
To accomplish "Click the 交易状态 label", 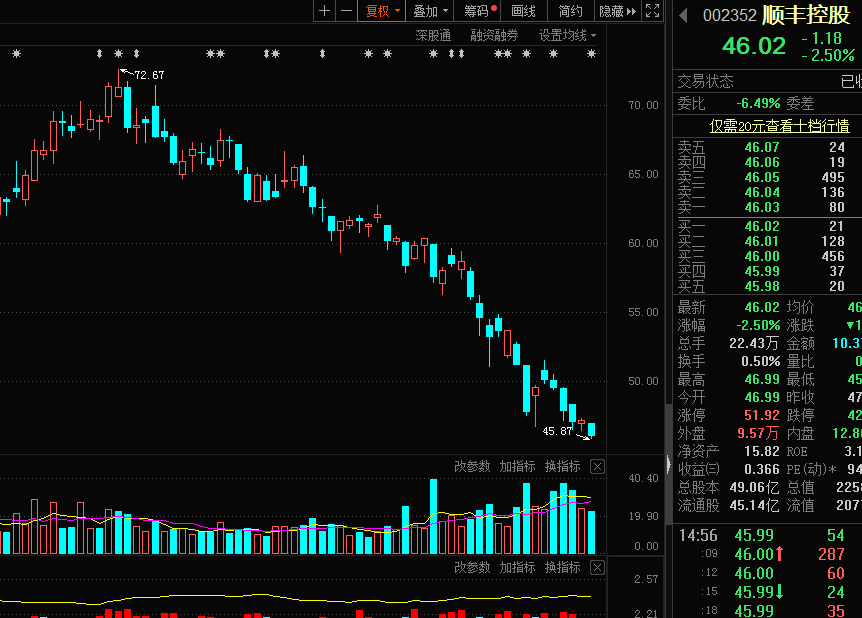I will (x=705, y=81).
